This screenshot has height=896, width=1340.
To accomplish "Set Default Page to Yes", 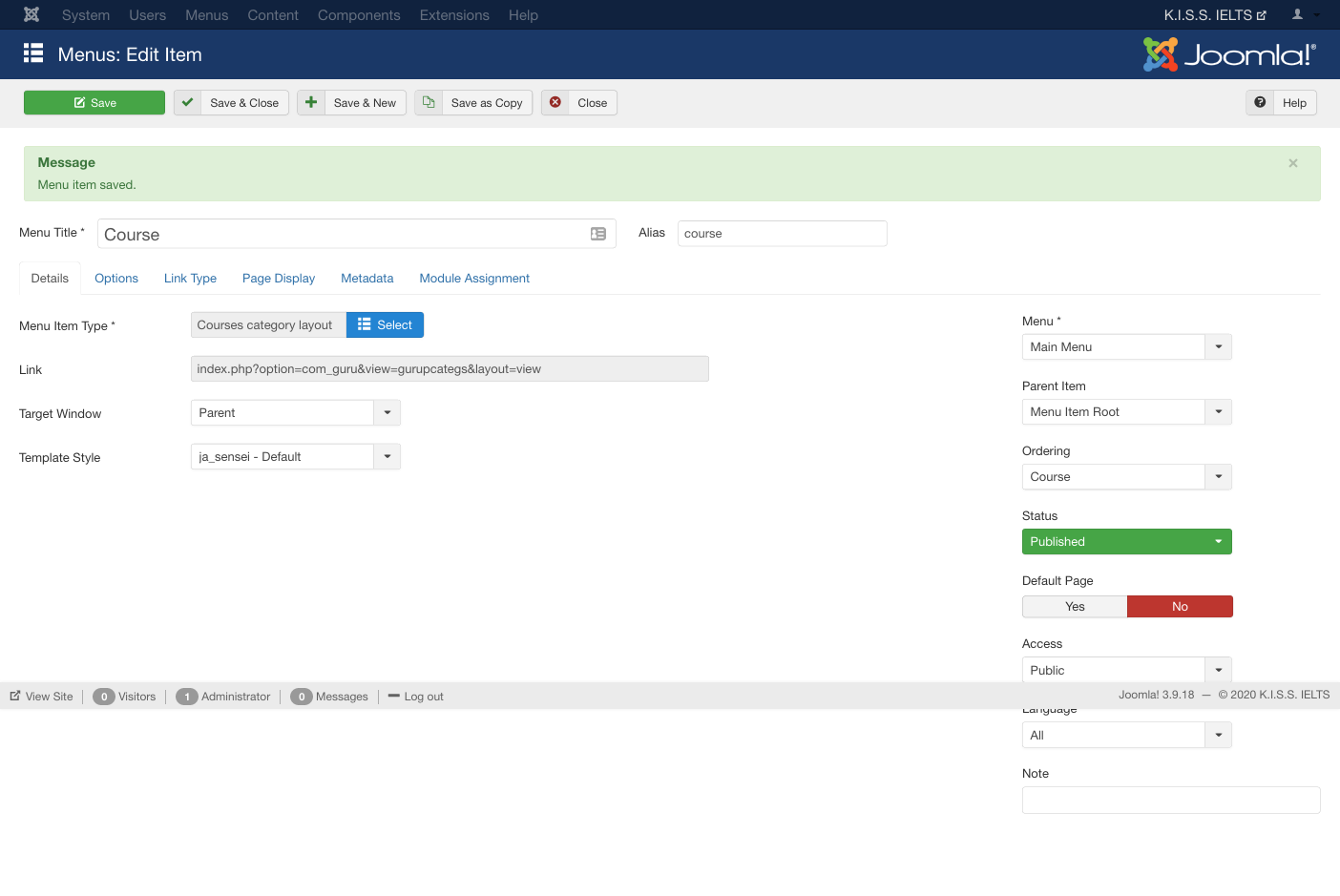I will pos(1075,607).
